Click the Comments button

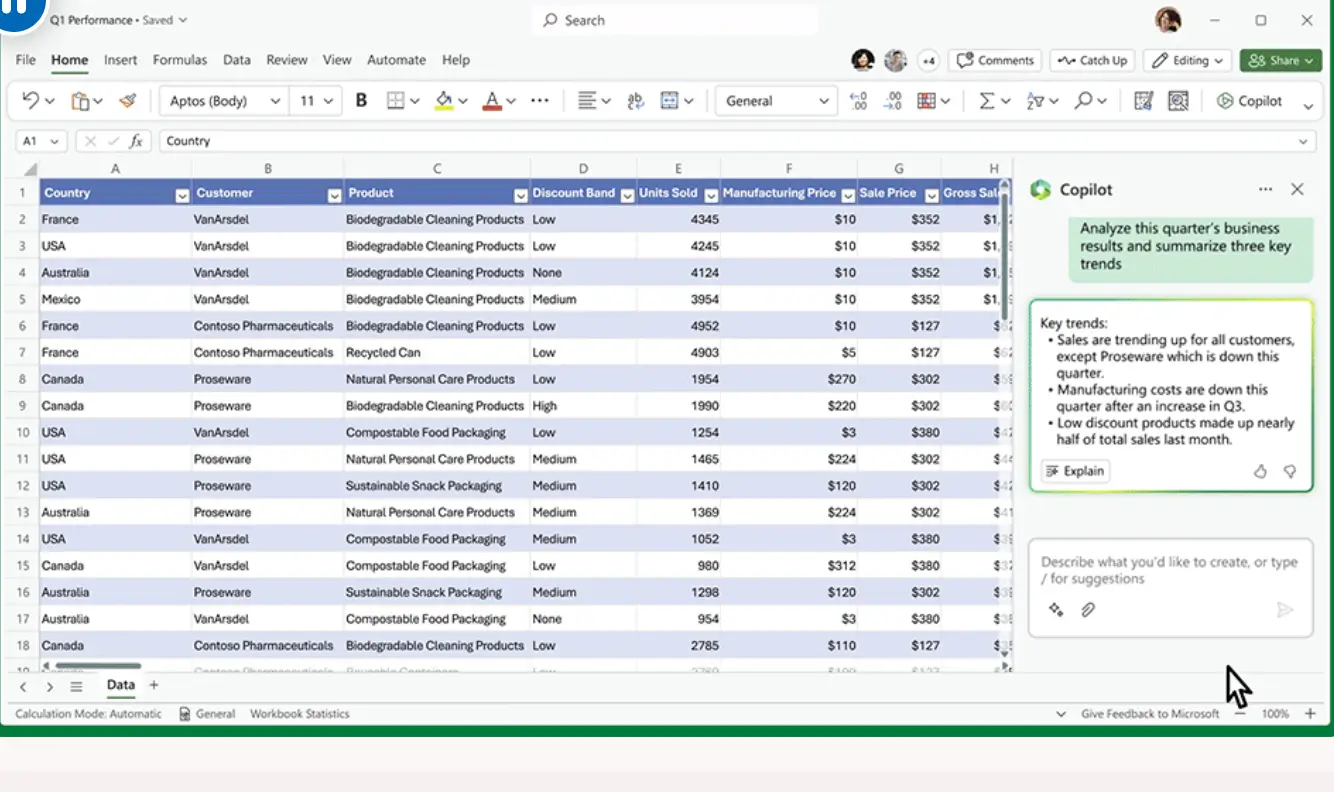pyautogui.click(x=995, y=61)
